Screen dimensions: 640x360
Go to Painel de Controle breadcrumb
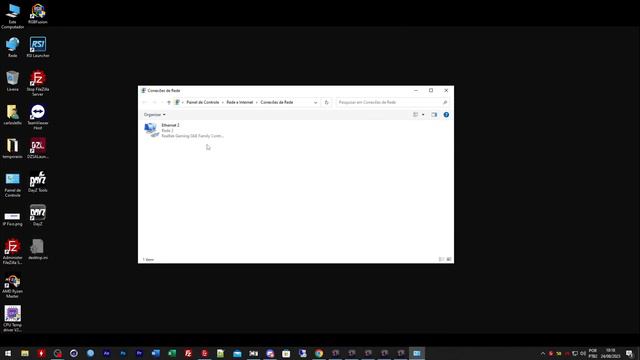[203, 102]
